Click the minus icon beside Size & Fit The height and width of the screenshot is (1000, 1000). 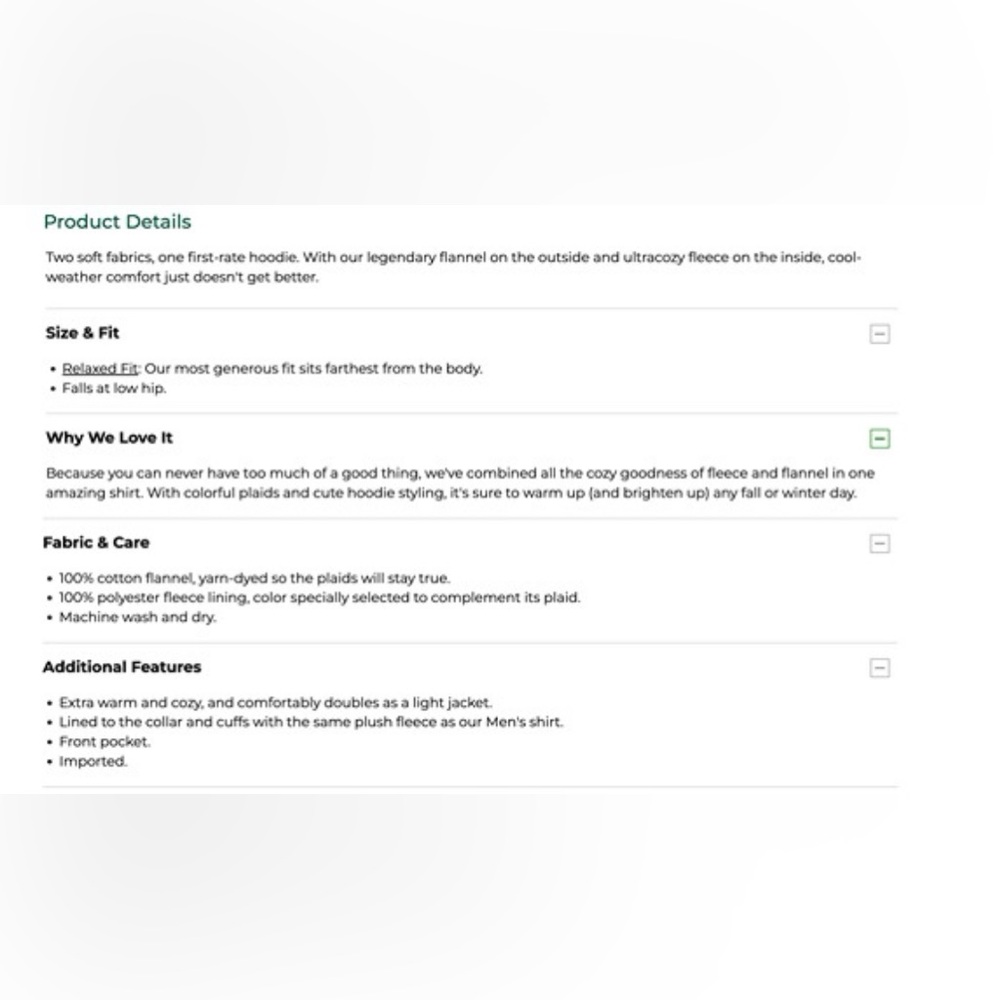(x=879, y=334)
